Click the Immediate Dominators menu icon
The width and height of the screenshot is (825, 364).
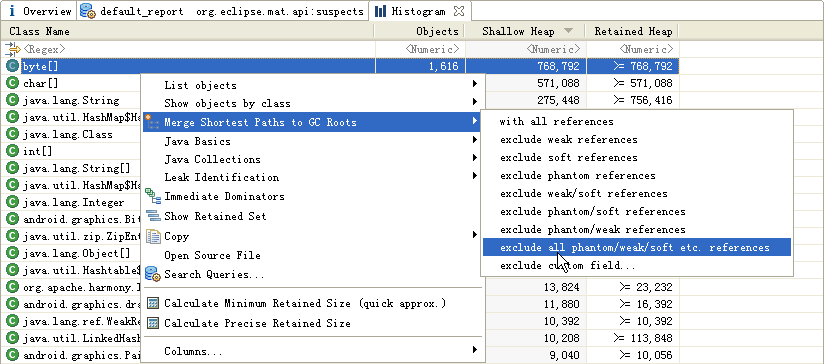point(153,196)
